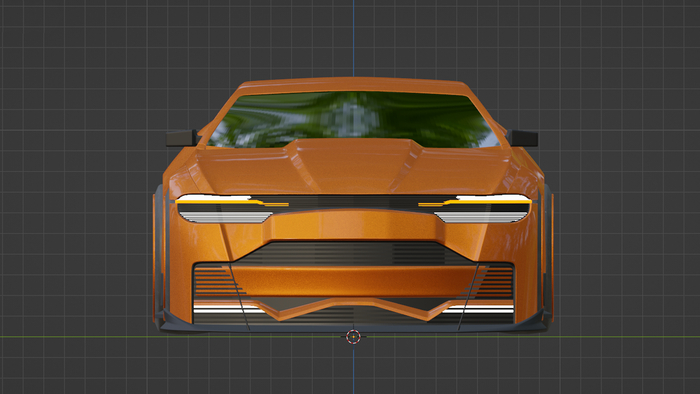This screenshot has height=394, width=700.
Task: Select the car's left headlight
Action: tap(225, 209)
